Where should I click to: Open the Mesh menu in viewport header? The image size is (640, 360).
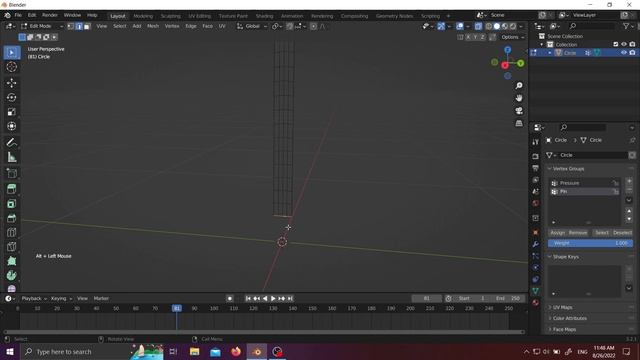[153, 26]
